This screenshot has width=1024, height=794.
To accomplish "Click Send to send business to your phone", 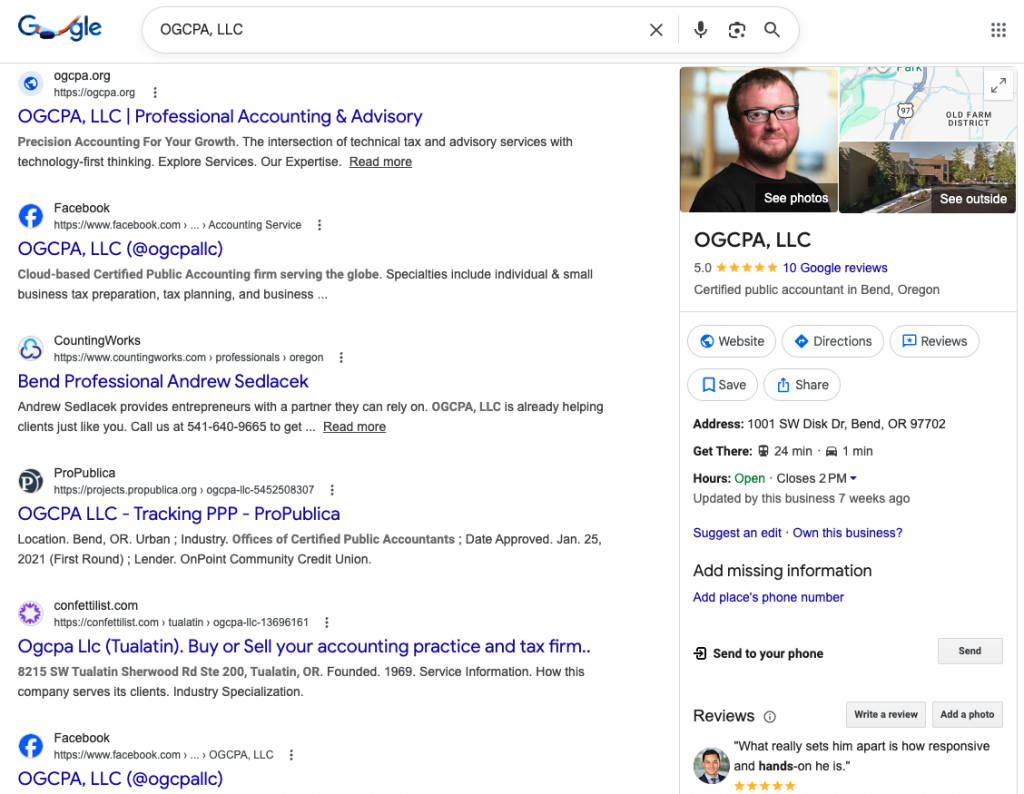I will point(968,651).
